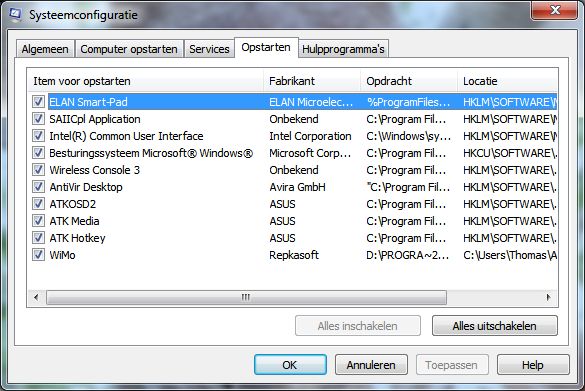Disable the AntiVir Desktop startup checkbox
585x391 pixels.
click(38, 187)
